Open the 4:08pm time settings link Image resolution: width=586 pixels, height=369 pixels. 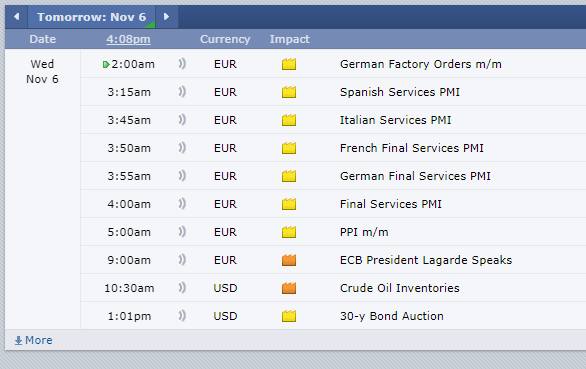(128, 39)
